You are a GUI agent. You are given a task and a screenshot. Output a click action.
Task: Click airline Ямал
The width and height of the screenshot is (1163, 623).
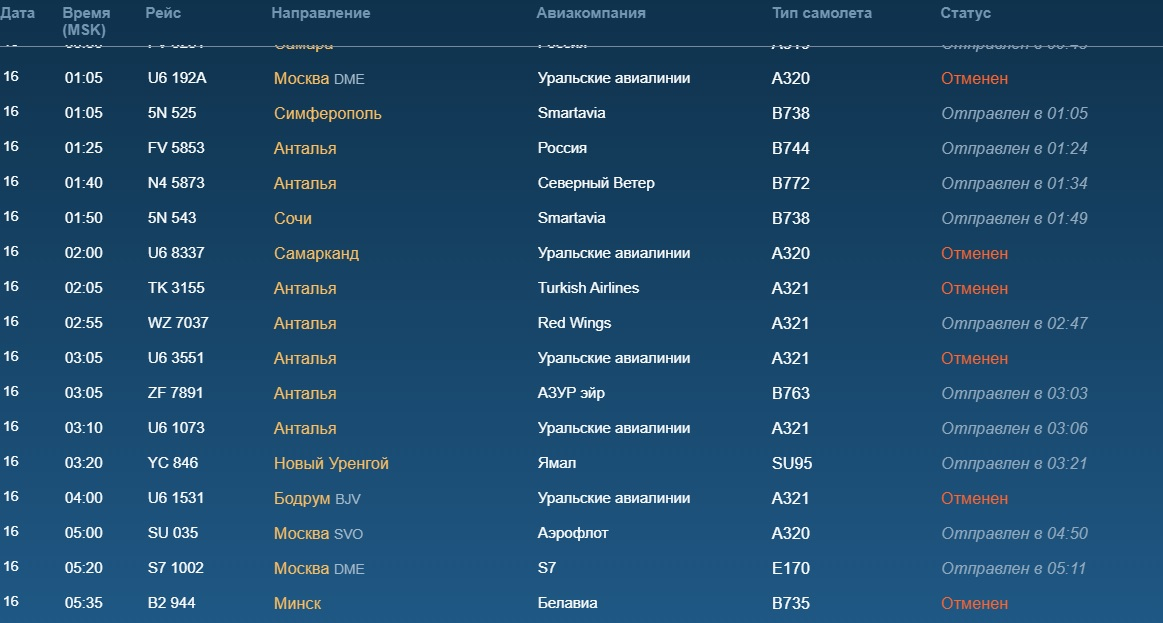(557, 463)
